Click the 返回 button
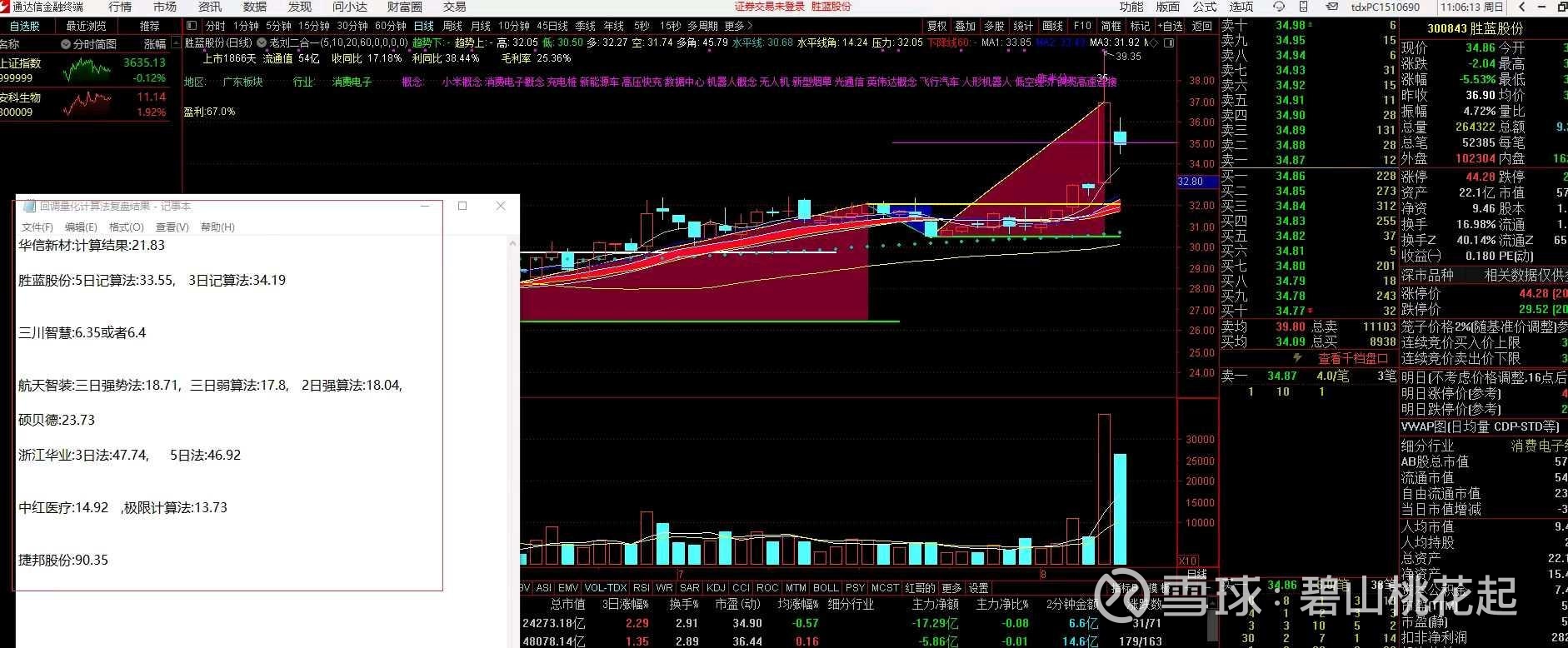 click(1202, 26)
